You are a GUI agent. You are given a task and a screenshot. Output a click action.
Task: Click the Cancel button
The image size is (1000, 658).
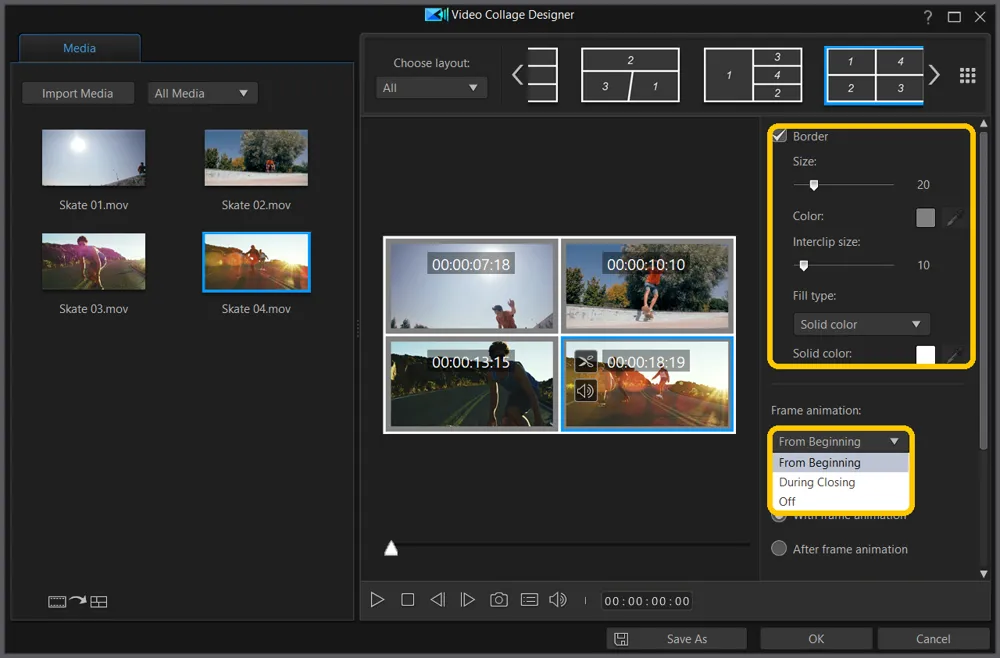click(x=933, y=639)
